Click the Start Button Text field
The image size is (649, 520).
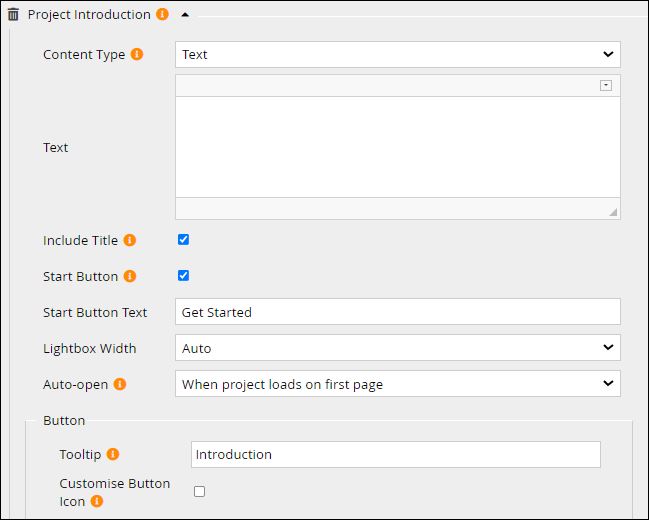pyautogui.click(x=397, y=312)
